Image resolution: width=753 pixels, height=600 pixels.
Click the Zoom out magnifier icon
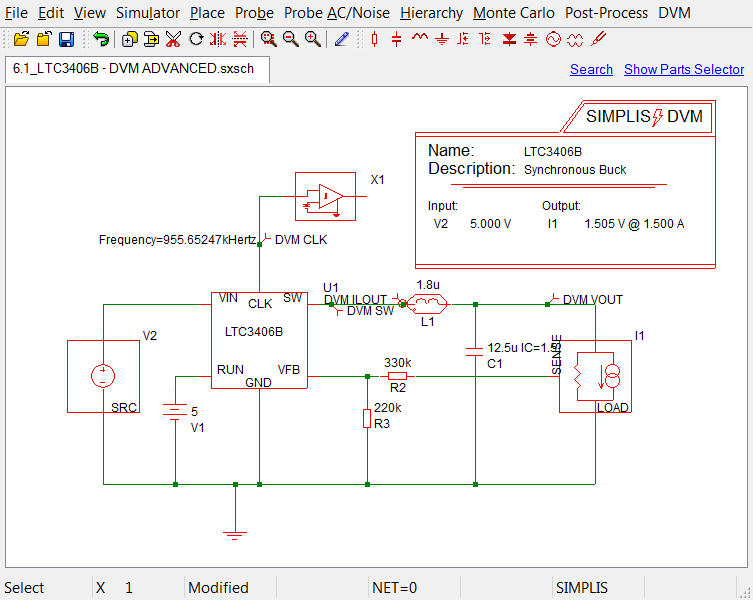pyautogui.click(x=290, y=39)
